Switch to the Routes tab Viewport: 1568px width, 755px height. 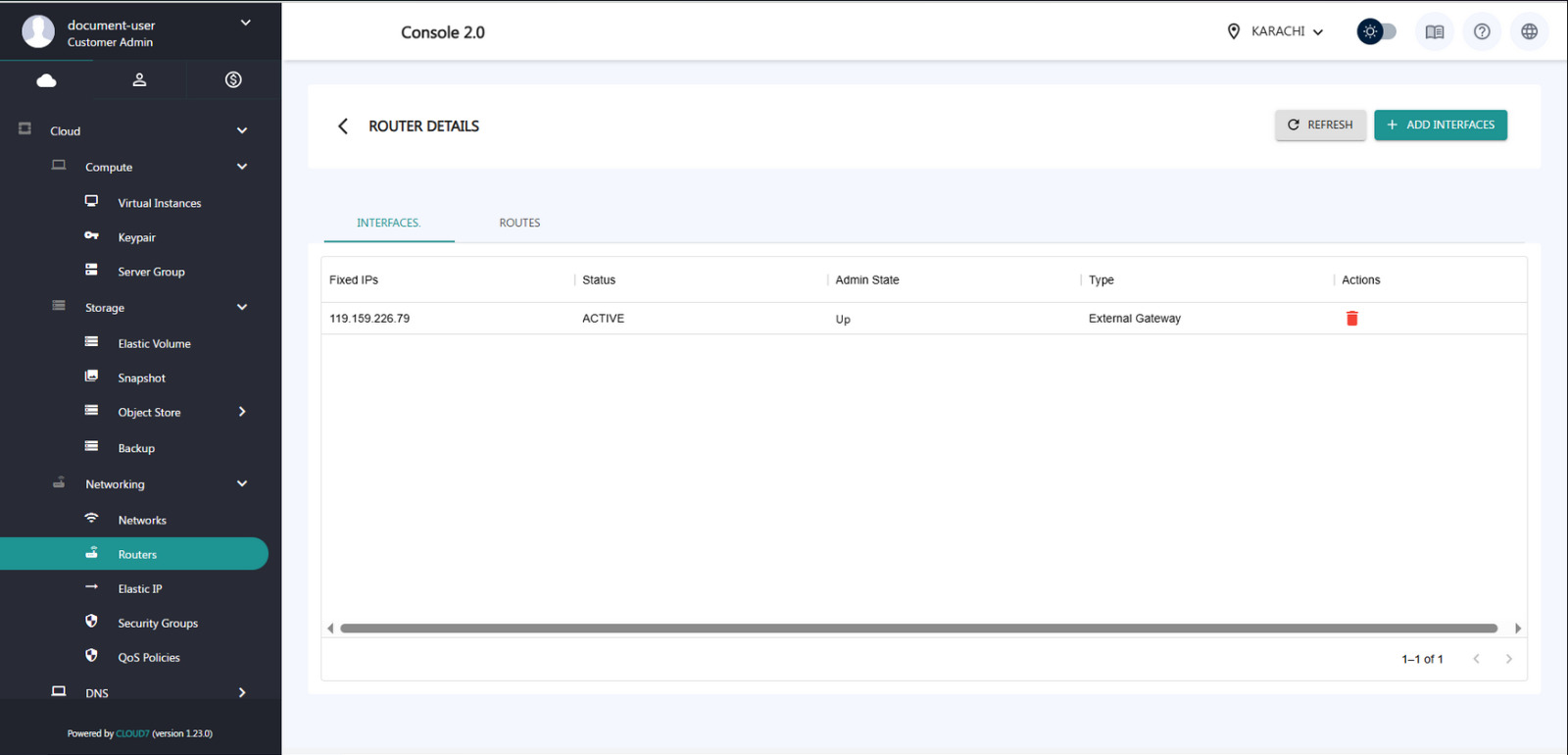pos(519,223)
